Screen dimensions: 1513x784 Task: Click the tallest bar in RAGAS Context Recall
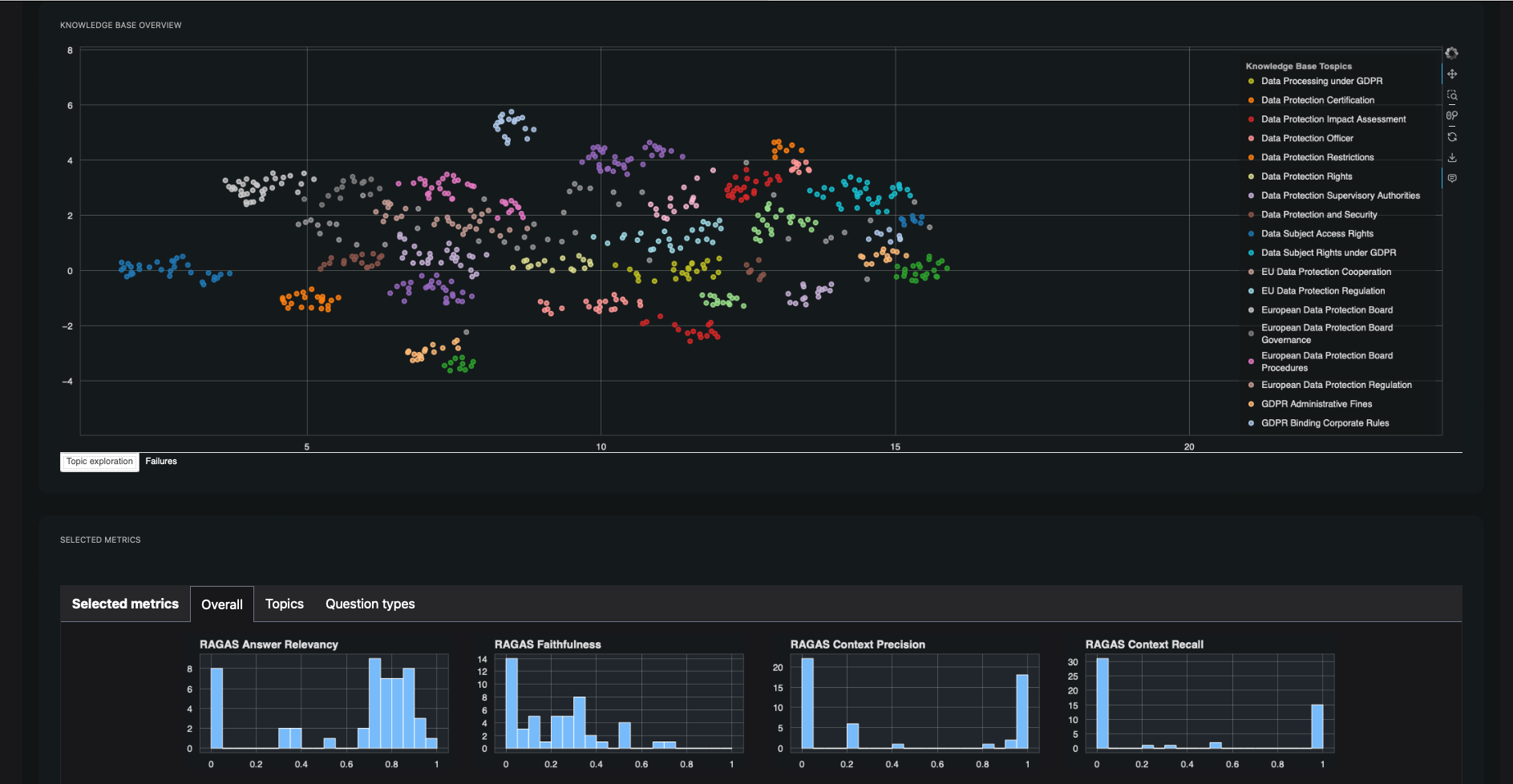tap(1102, 704)
